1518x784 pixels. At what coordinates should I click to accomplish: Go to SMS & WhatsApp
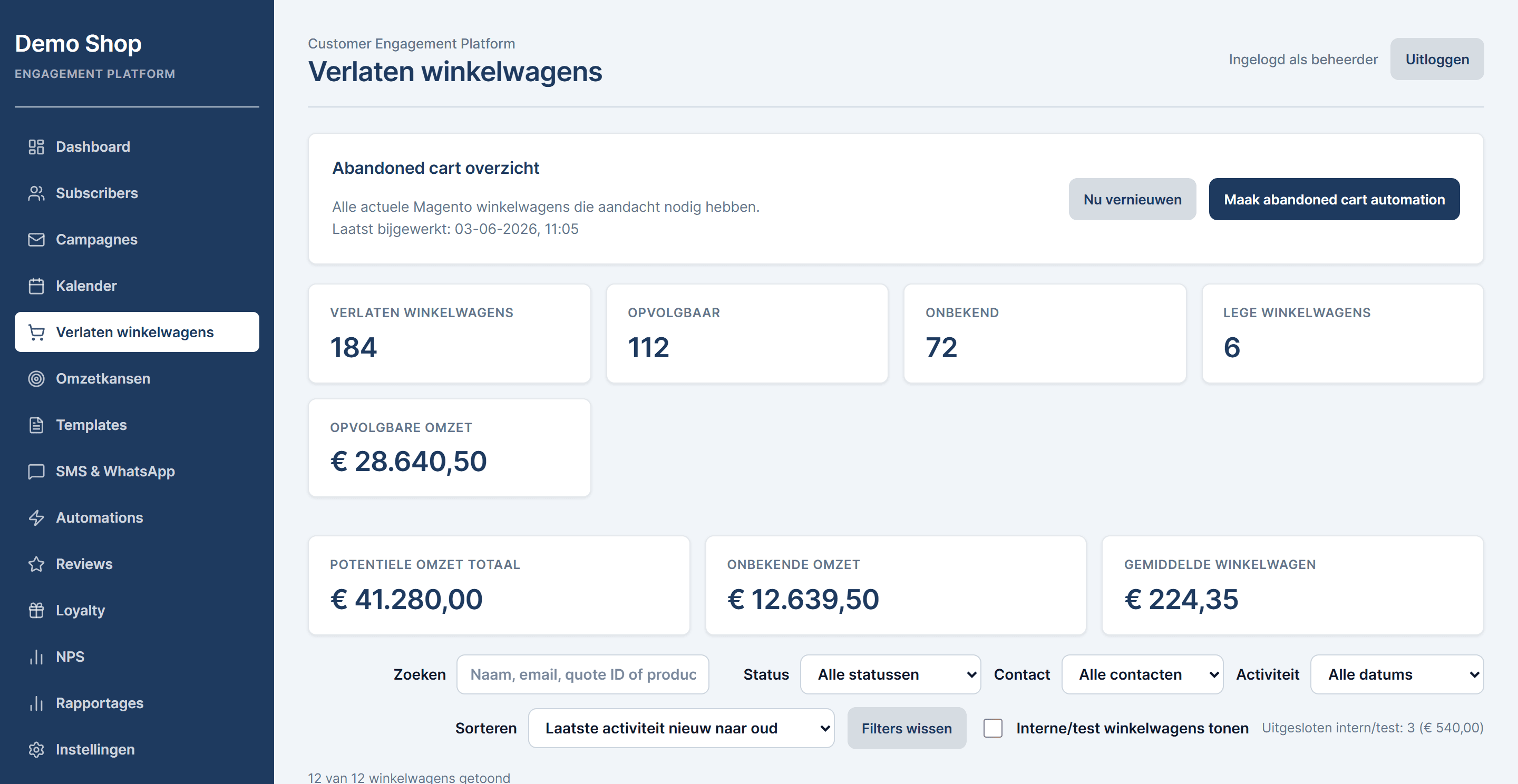tap(137, 471)
